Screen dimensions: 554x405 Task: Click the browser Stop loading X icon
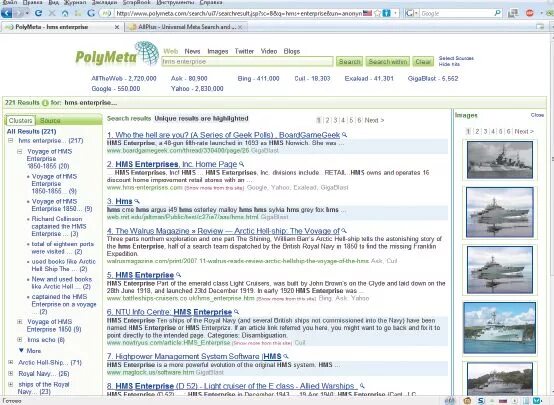(52, 13)
